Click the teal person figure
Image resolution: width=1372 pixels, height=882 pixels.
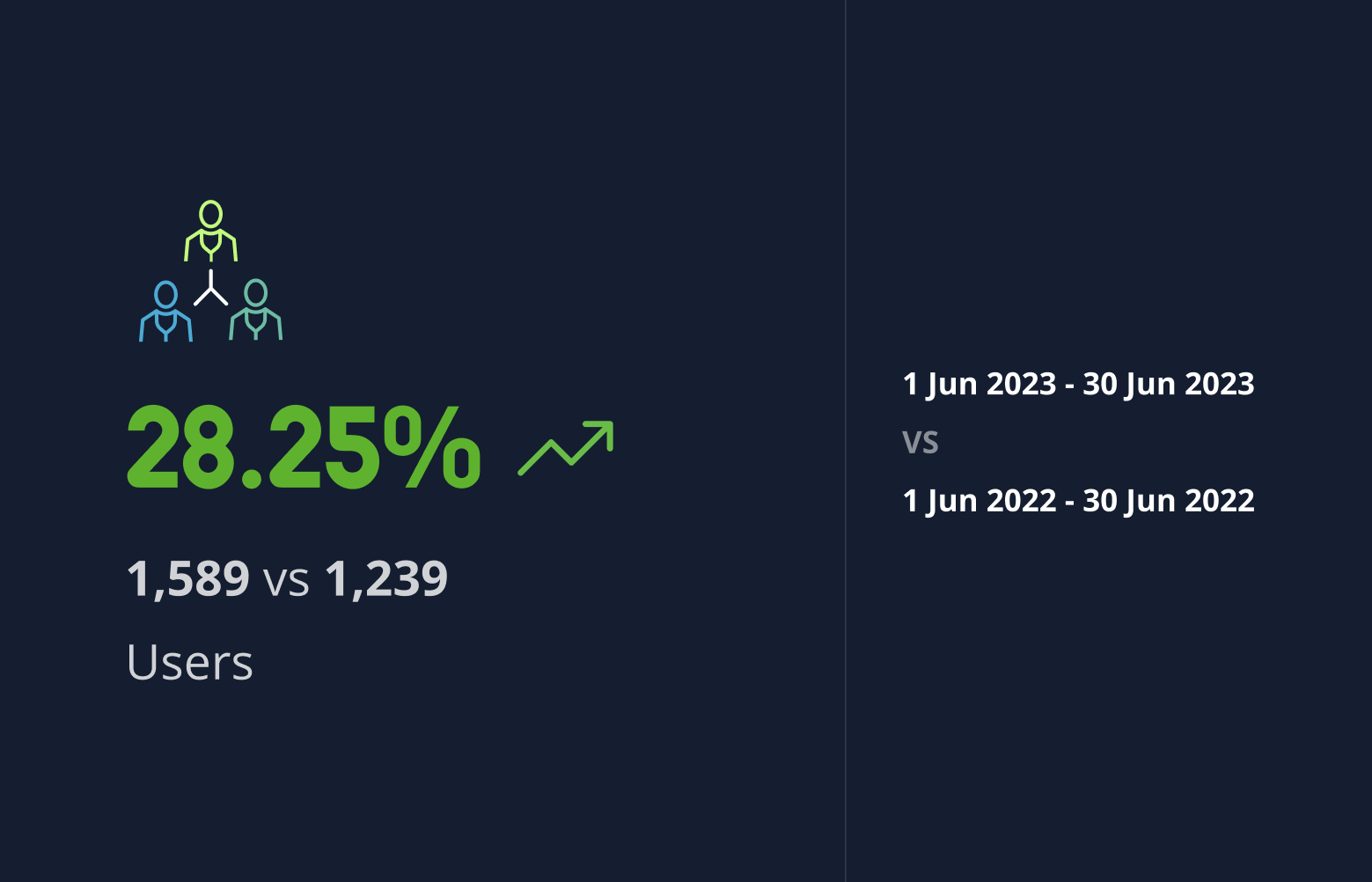(255, 310)
